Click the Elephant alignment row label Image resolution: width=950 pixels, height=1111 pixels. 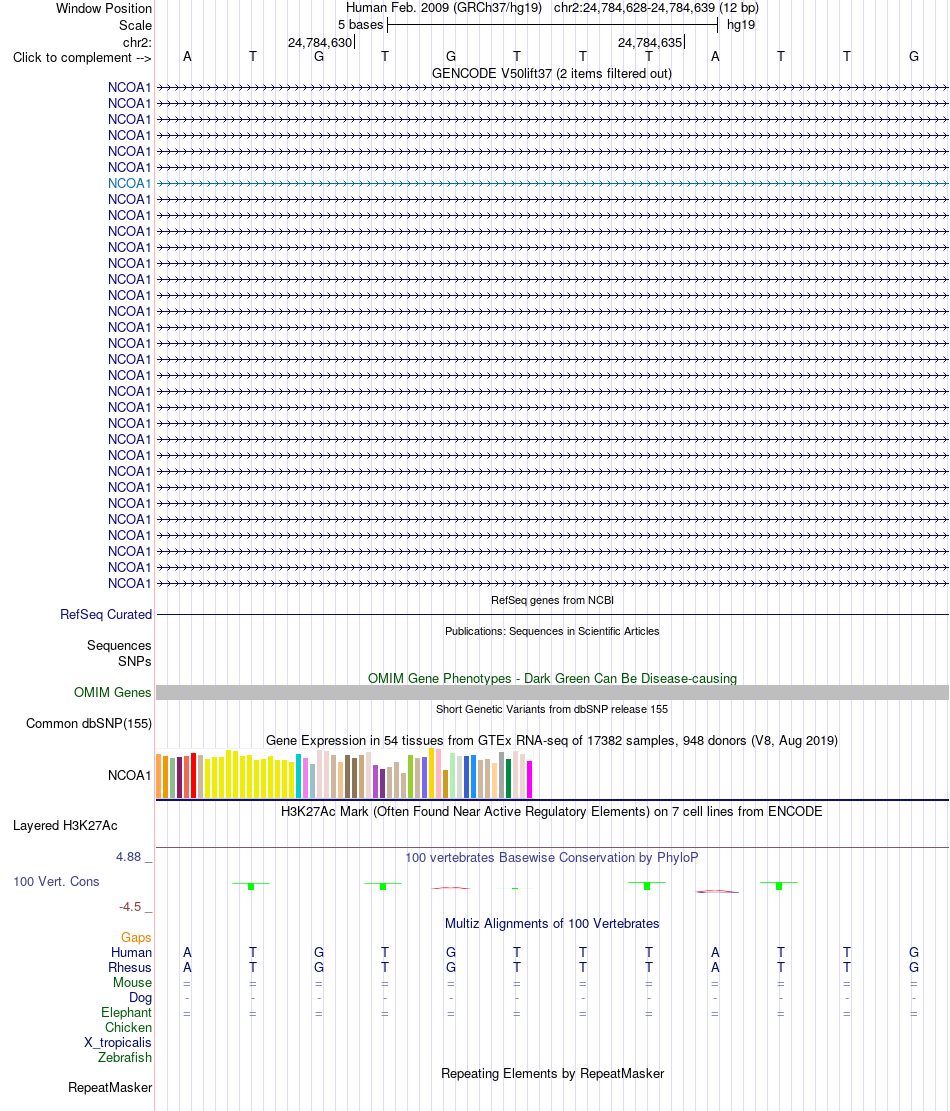[126, 1013]
